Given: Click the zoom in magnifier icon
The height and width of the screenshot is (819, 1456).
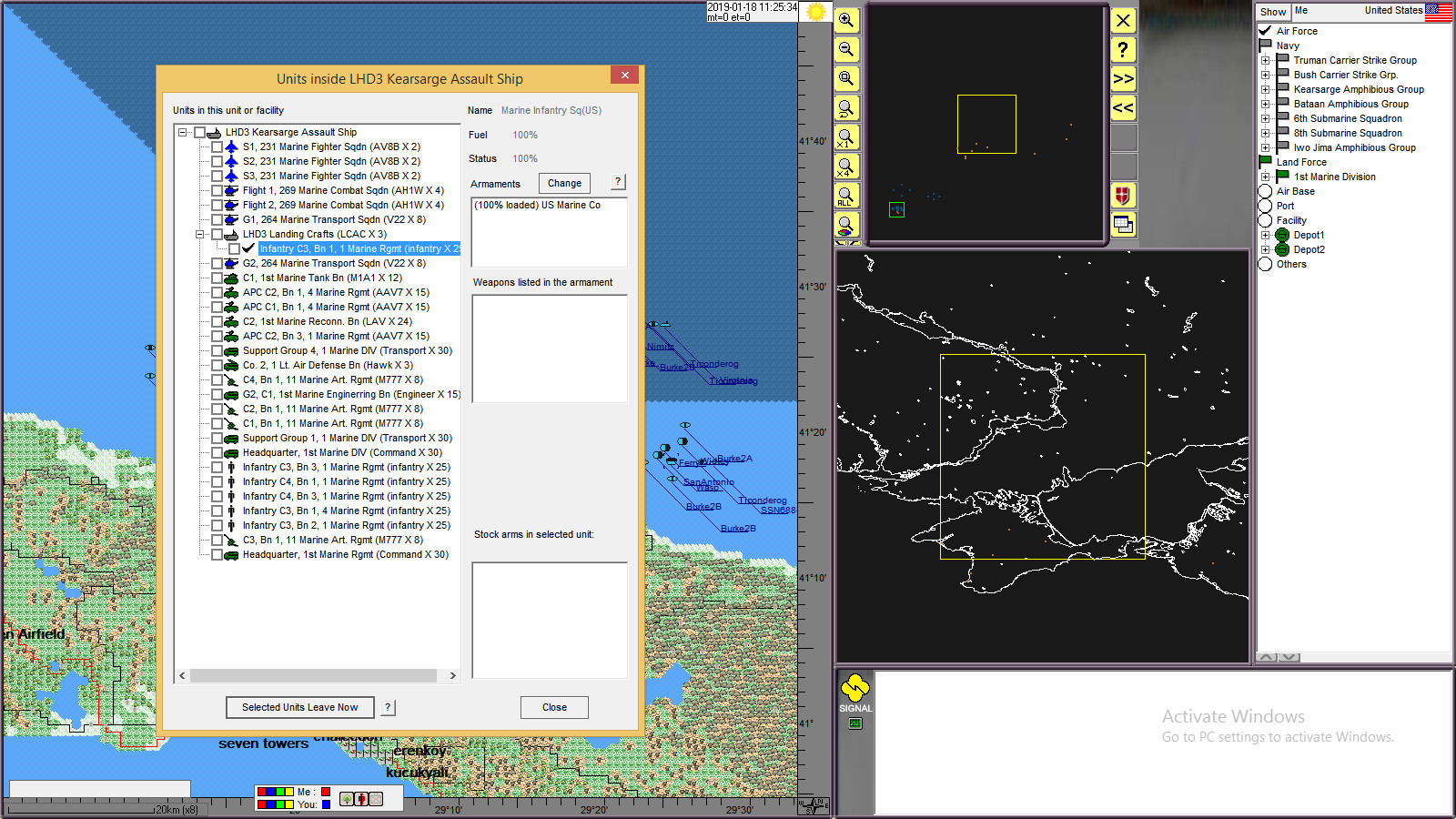Looking at the screenshot, I should coord(846,21).
